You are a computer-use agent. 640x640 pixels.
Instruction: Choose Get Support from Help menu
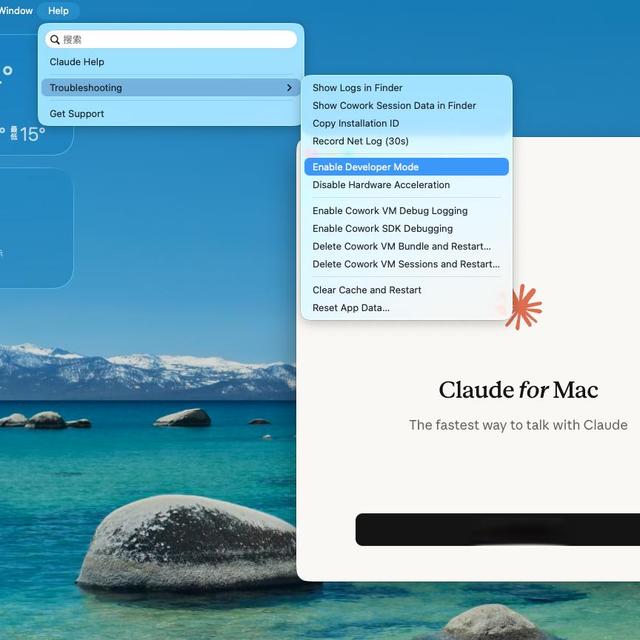tap(171, 114)
